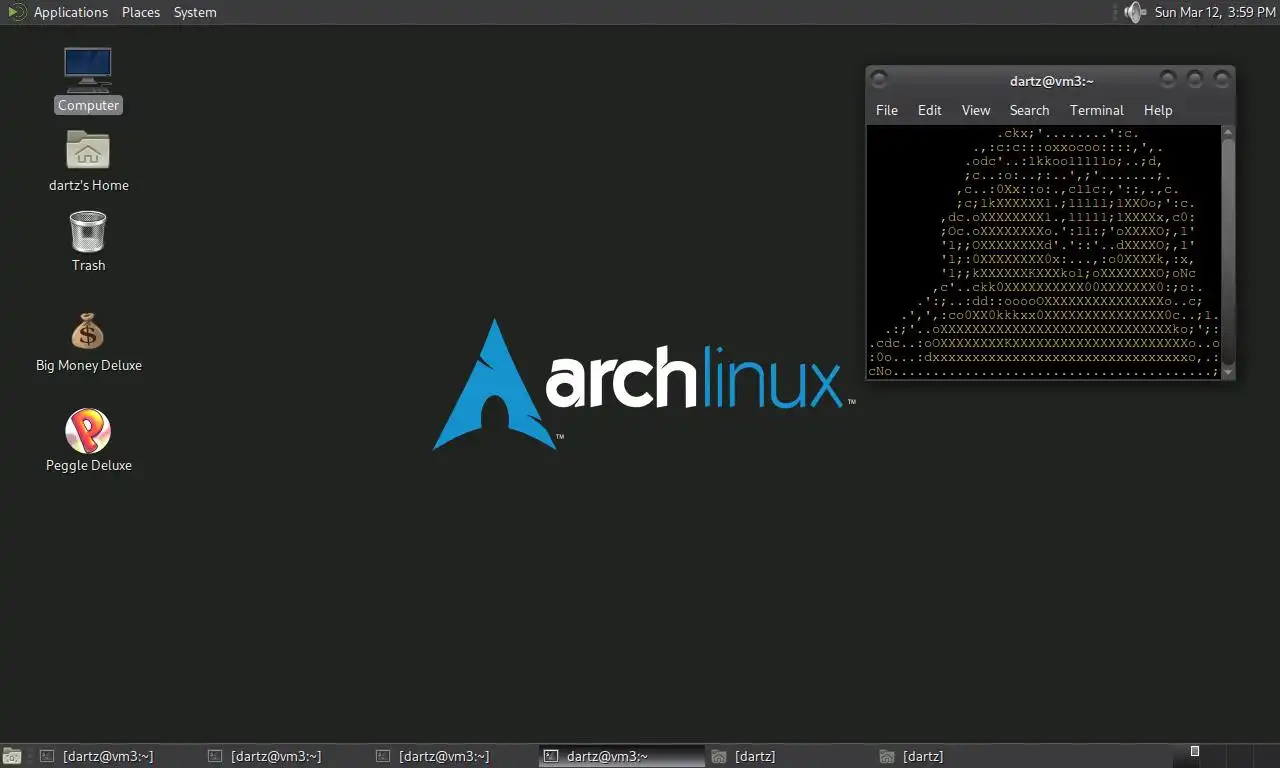
Task: Click the show desktop icon in the bottom panel
Action: point(12,756)
